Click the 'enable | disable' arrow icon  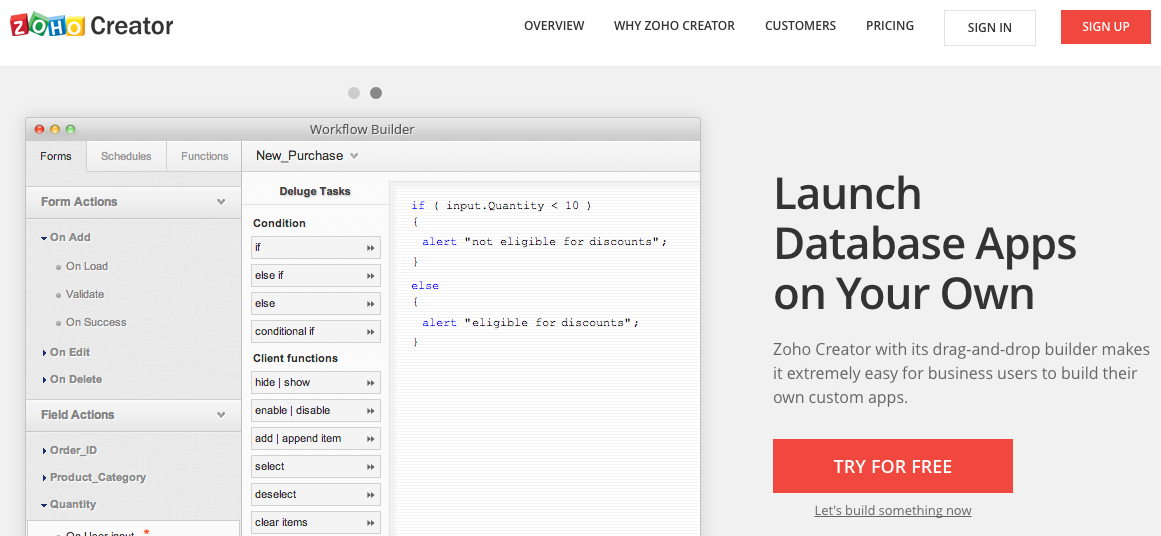point(370,411)
